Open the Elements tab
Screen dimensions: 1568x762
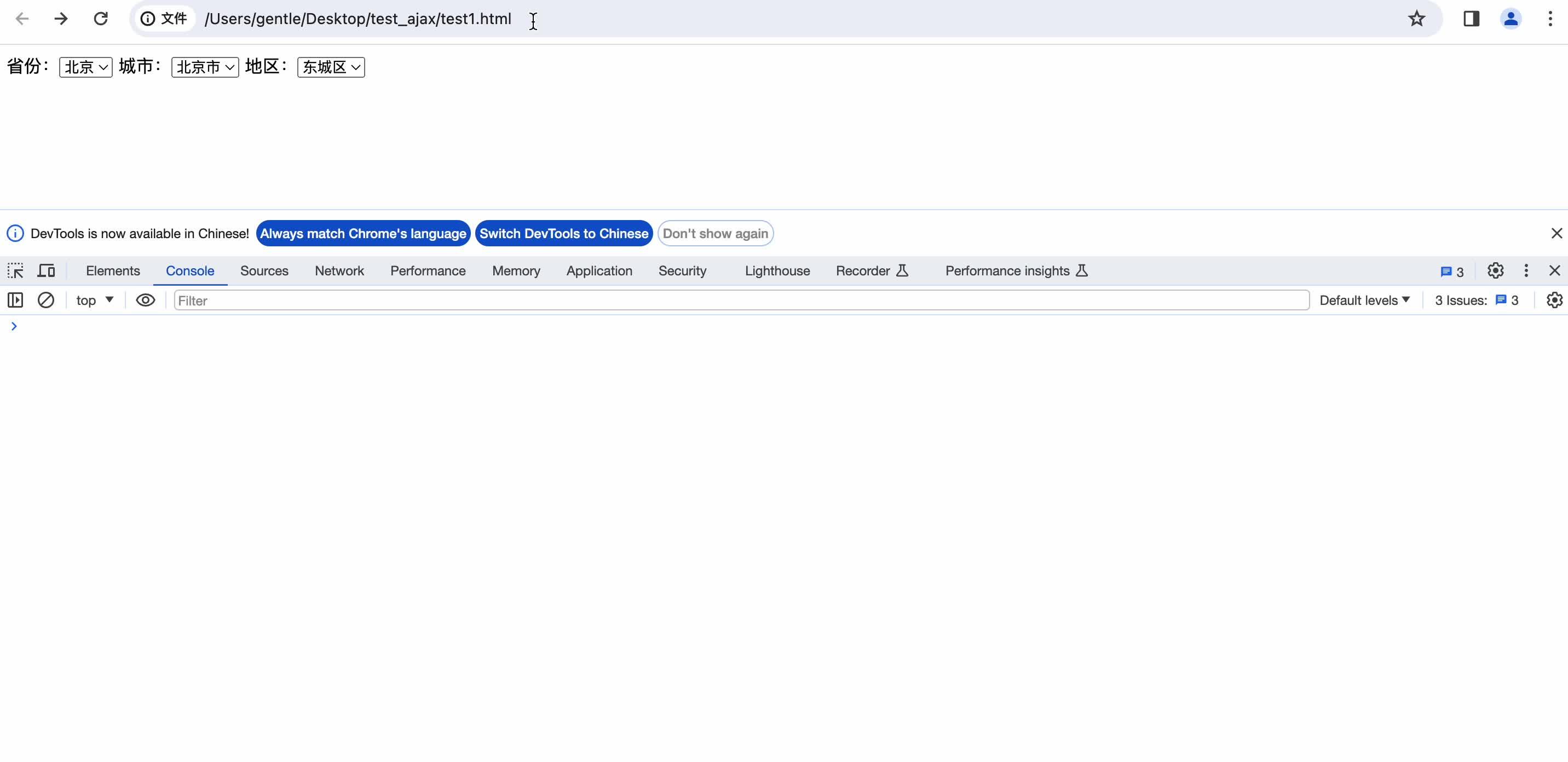click(113, 271)
